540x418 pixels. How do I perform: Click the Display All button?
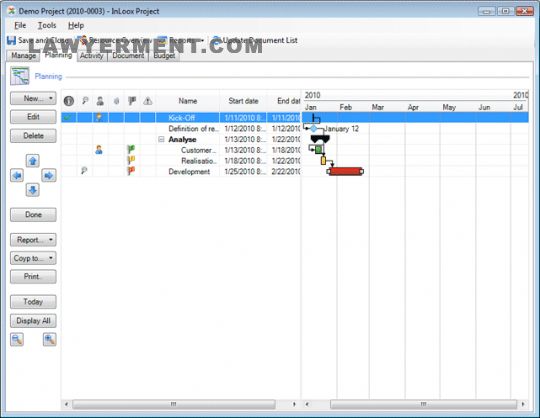tap(33, 321)
